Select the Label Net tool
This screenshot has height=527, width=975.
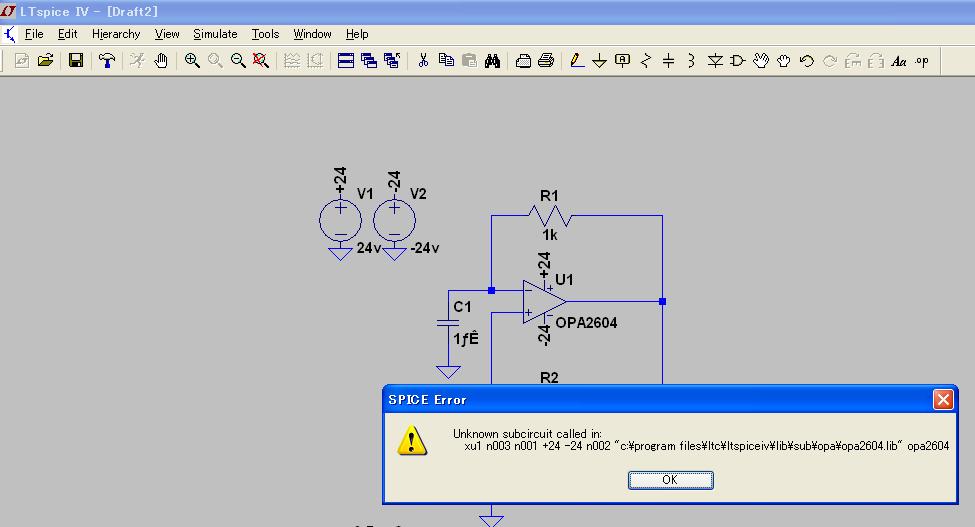click(622, 60)
